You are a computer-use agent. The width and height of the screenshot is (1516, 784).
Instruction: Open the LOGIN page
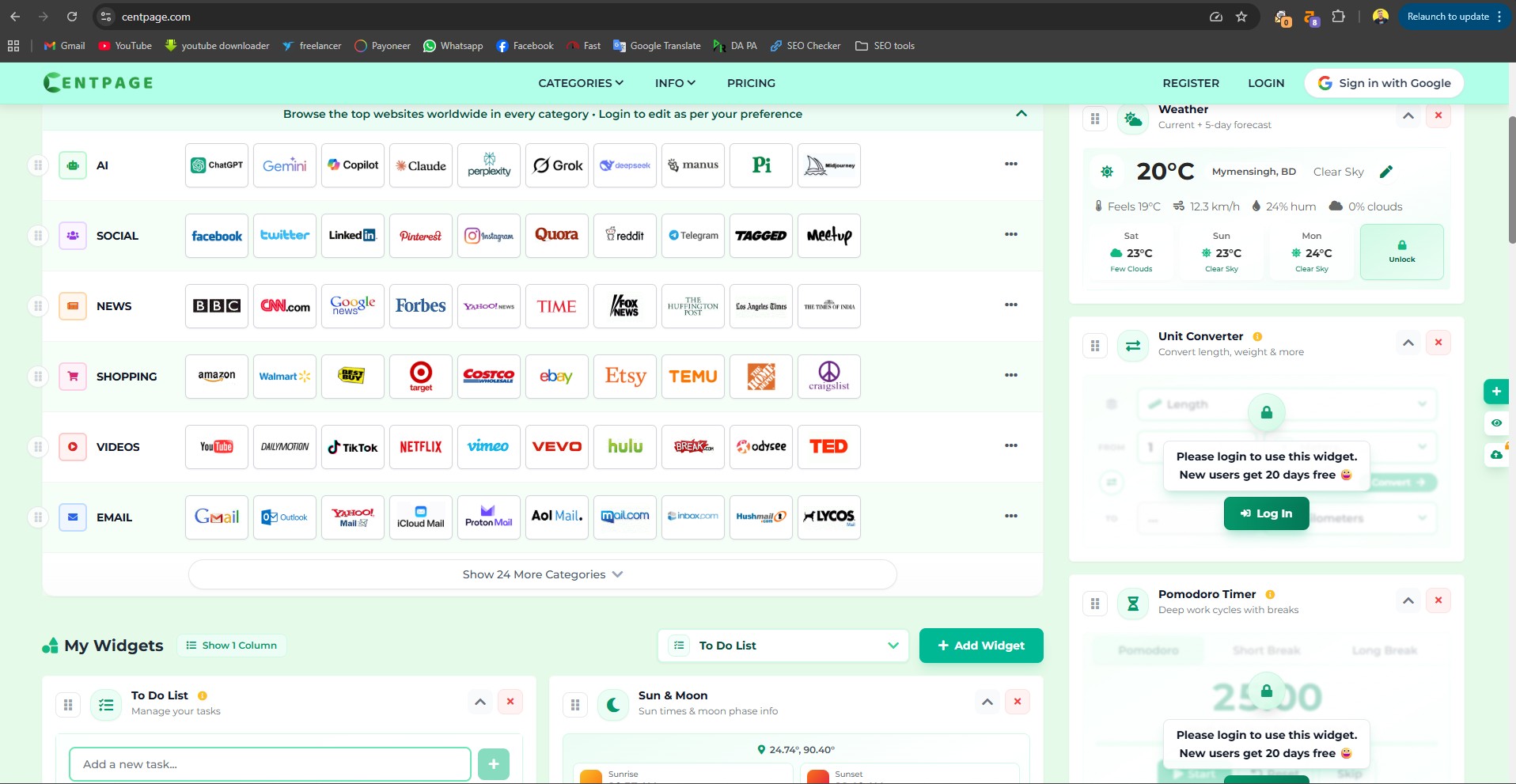coord(1266,83)
